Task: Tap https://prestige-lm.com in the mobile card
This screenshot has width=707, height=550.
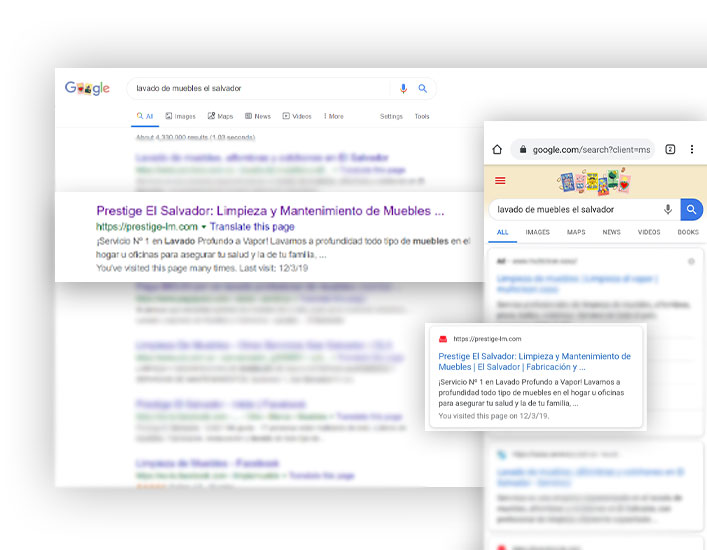Action: pyautogui.click(x=487, y=339)
